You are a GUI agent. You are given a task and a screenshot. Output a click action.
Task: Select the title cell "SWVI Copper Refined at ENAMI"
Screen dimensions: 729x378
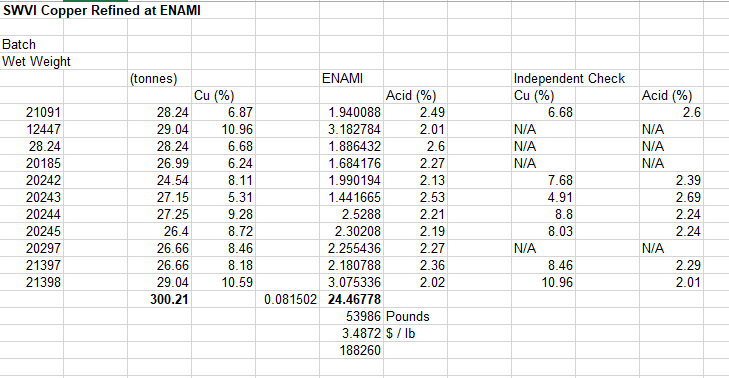click(102, 10)
